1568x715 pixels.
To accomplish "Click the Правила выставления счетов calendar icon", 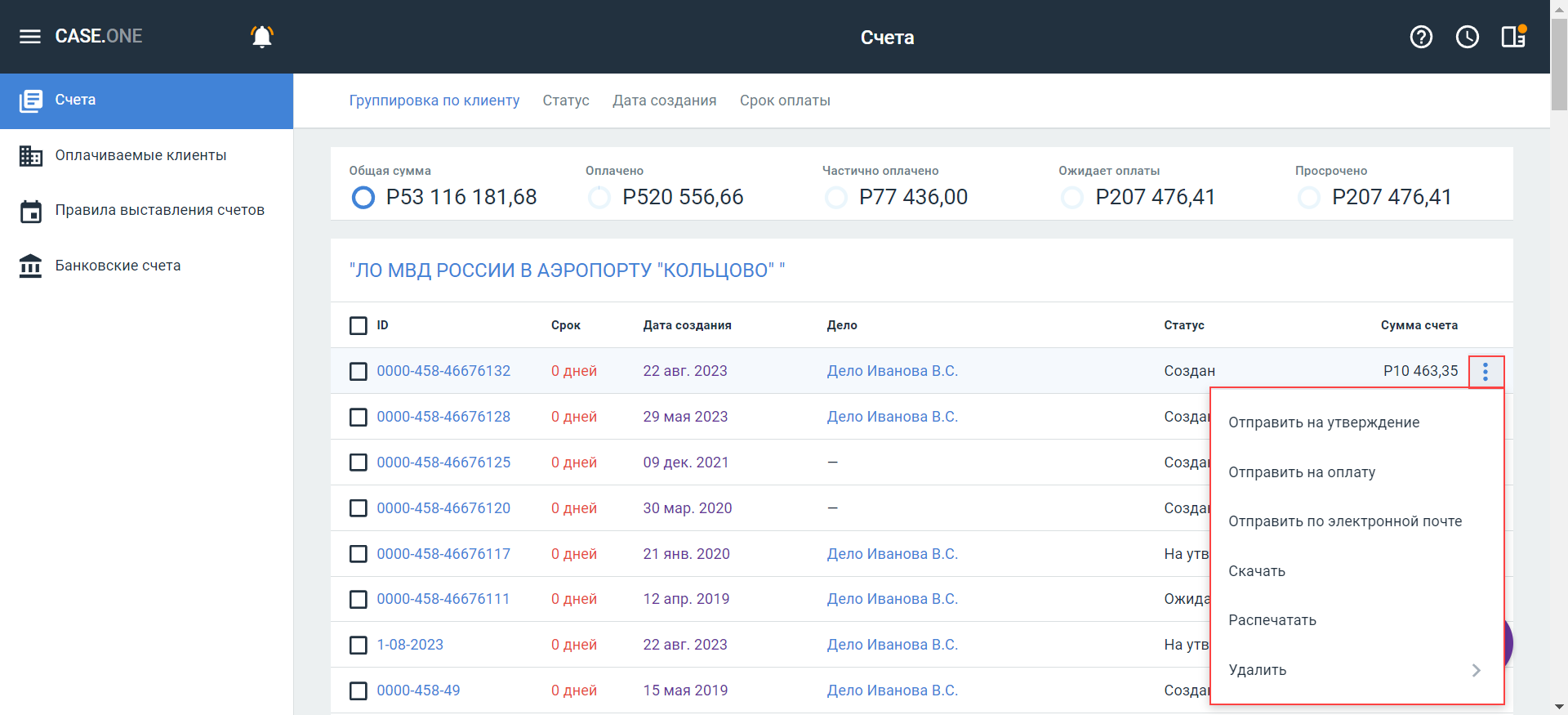I will (x=31, y=211).
